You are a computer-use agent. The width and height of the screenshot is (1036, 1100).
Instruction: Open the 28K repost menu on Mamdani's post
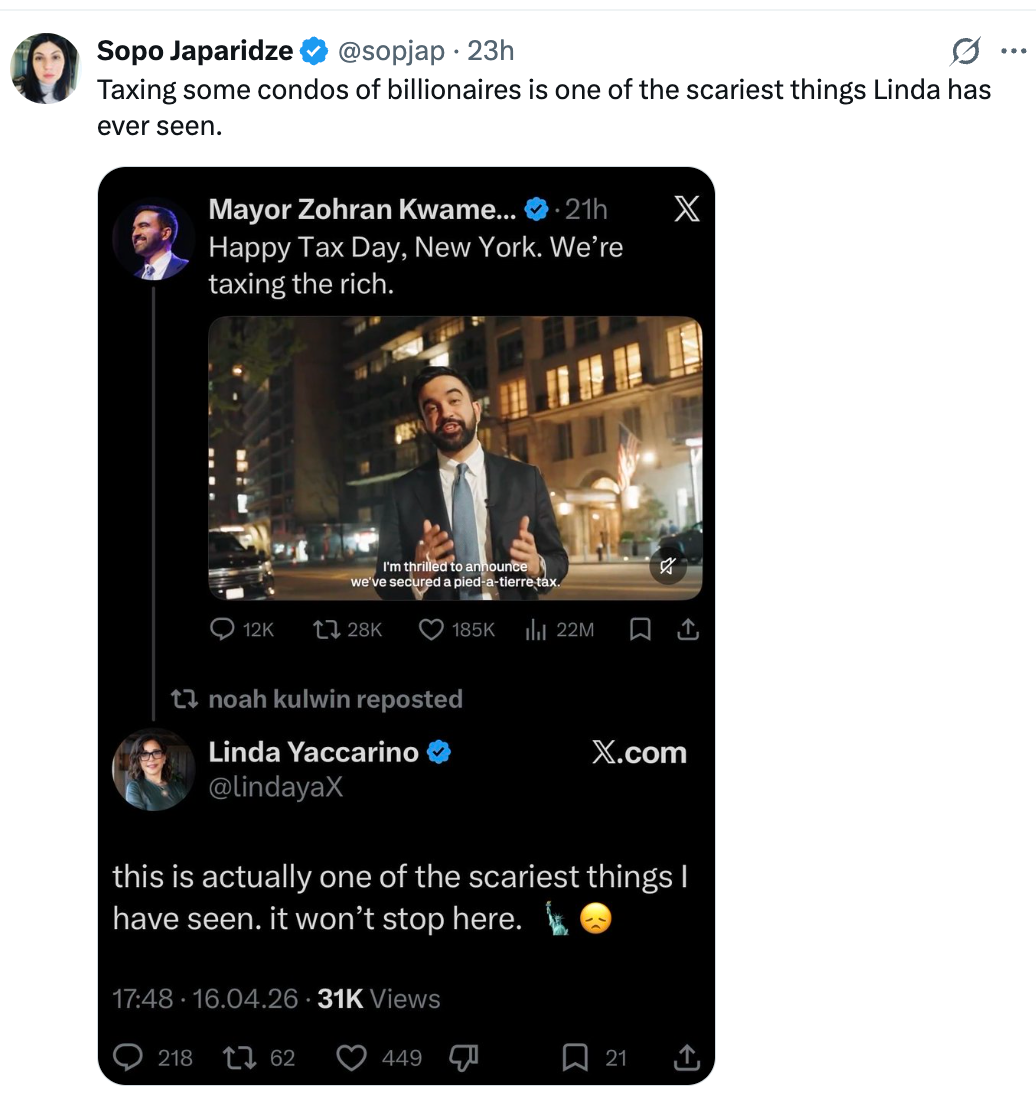[327, 629]
